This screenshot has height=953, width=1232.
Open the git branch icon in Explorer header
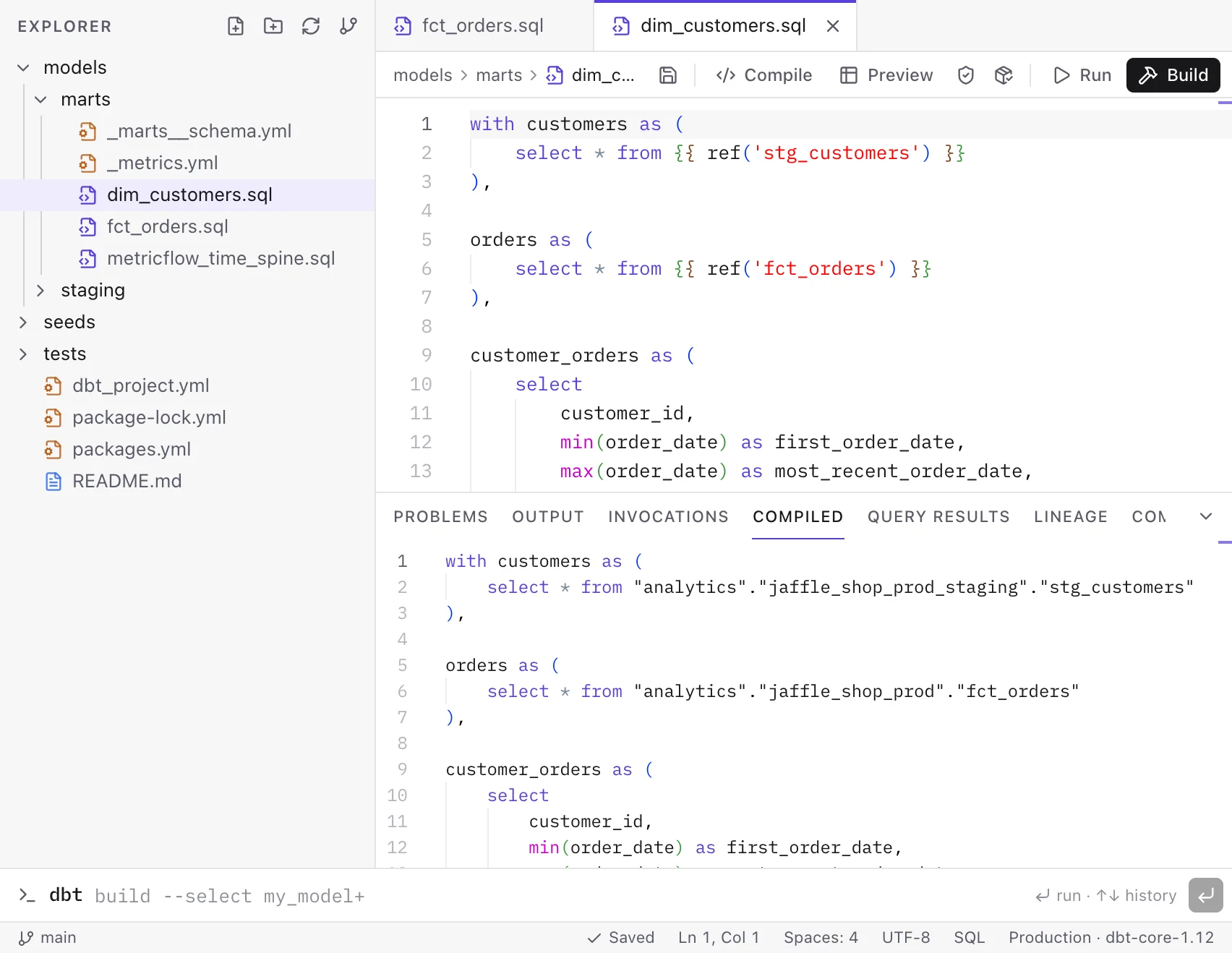point(348,27)
